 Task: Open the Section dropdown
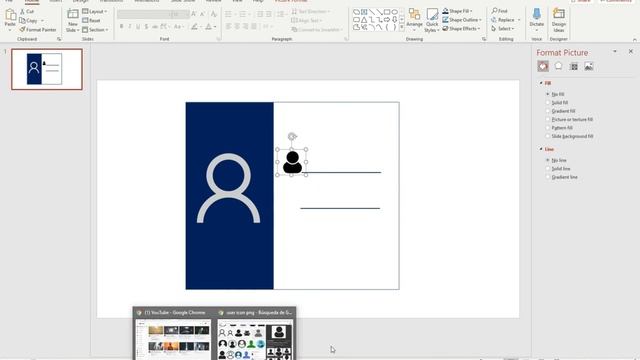pos(95,30)
